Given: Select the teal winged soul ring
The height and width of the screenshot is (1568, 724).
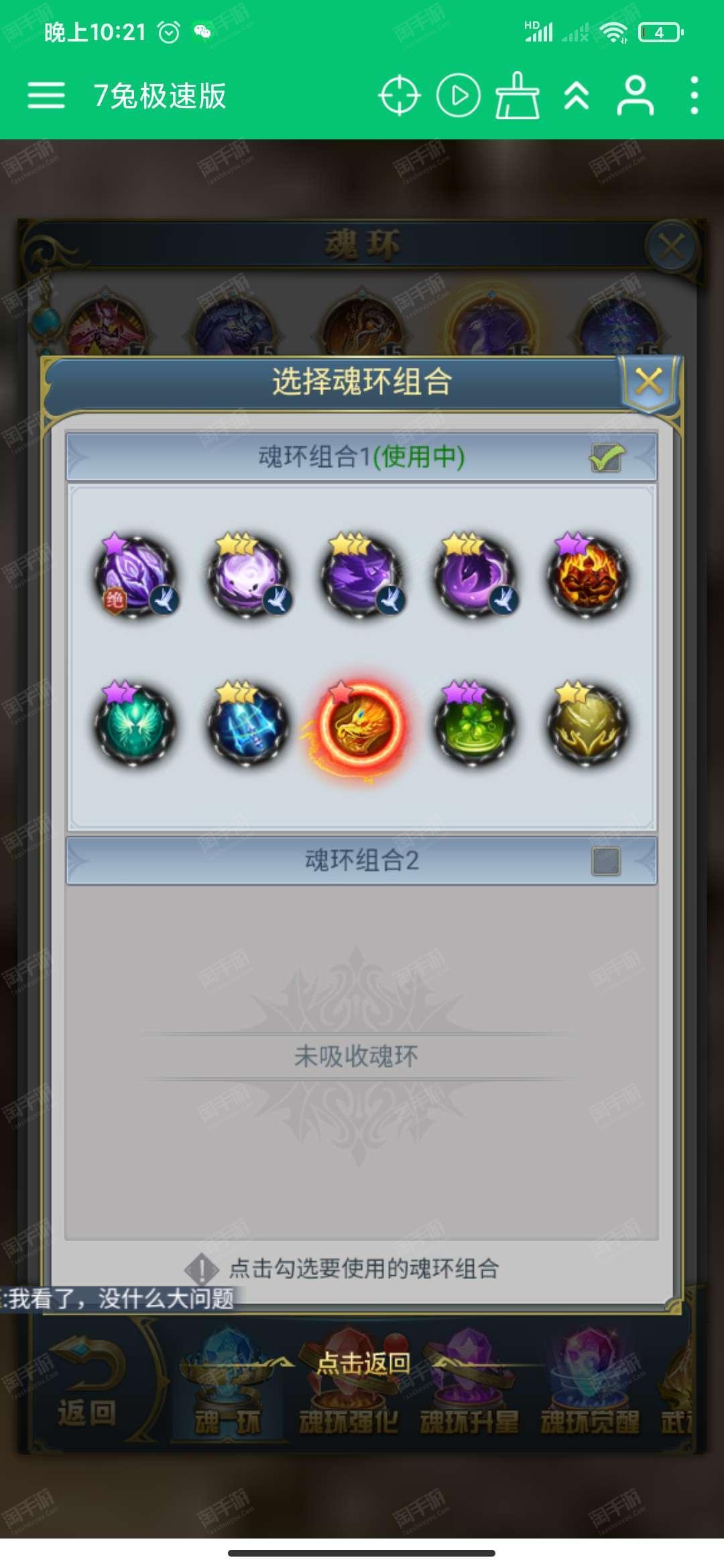Looking at the screenshot, I should coord(135,724).
